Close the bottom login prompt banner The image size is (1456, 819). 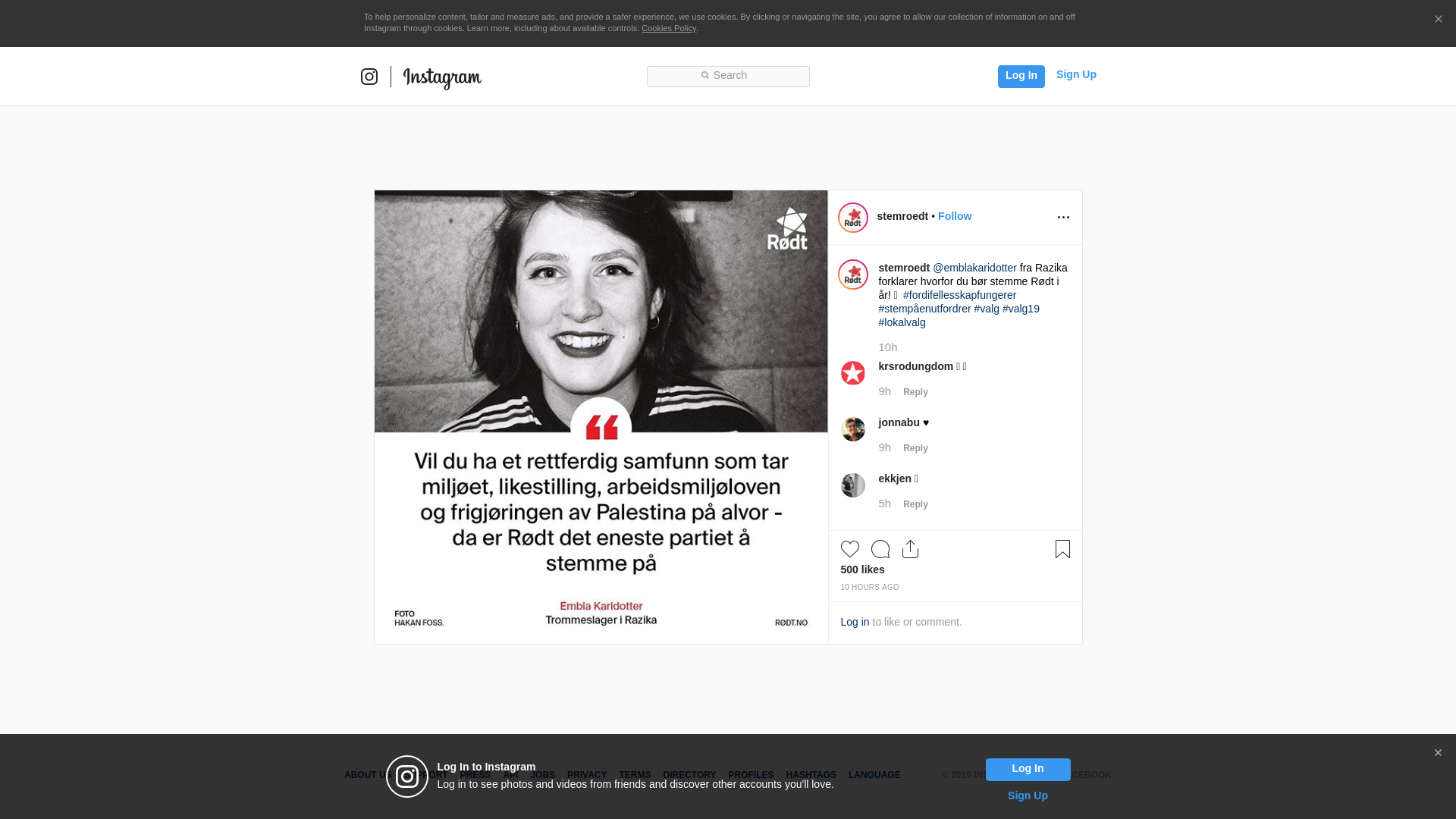pyautogui.click(x=1438, y=753)
